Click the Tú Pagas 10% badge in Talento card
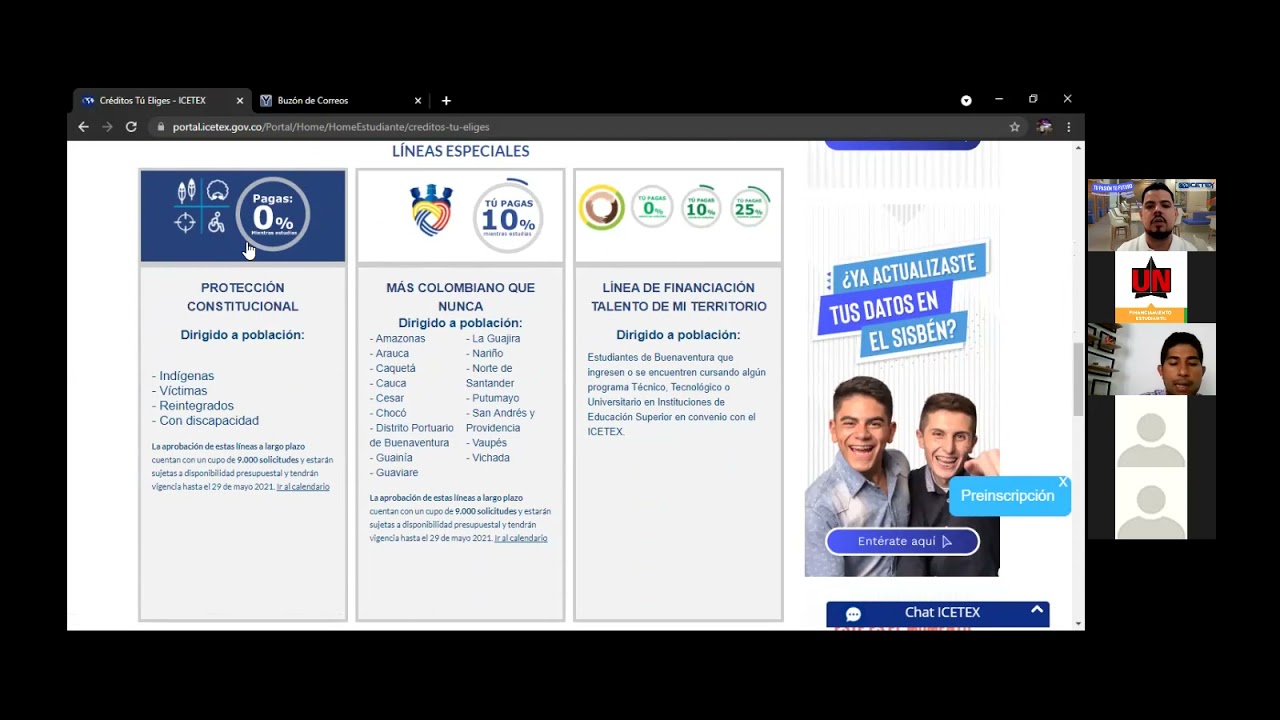1280x720 pixels. pos(701,207)
